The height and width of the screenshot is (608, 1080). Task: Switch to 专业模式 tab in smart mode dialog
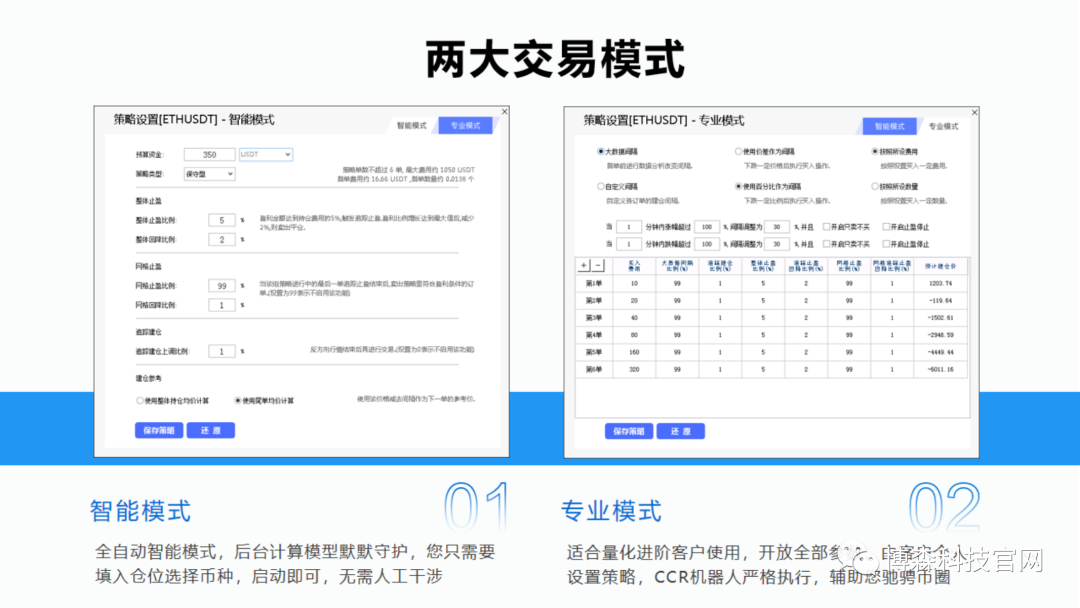coord(466,127)
